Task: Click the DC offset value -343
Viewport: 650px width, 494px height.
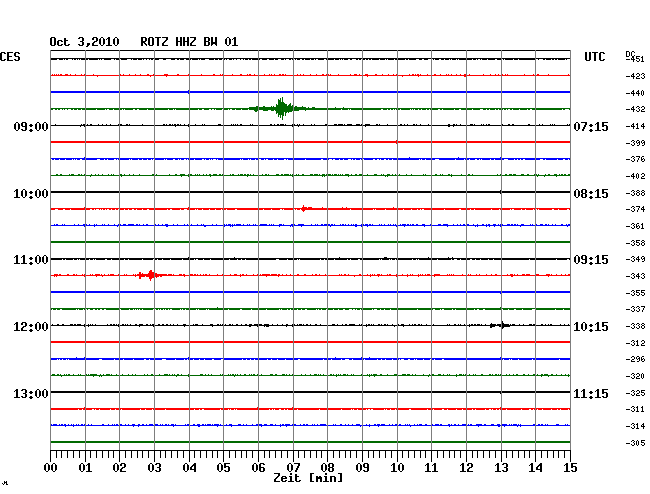Action: tap(635, 276)
